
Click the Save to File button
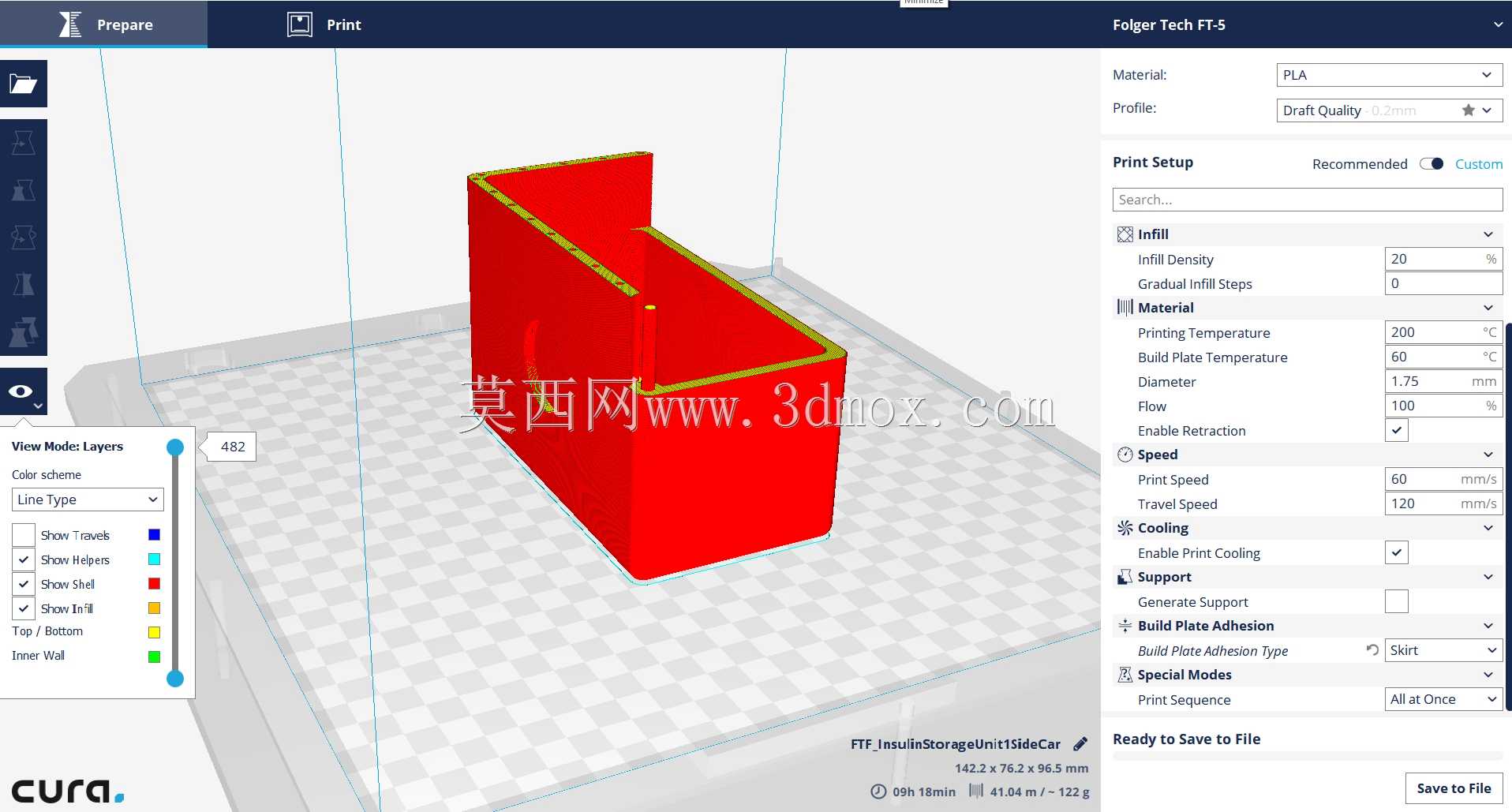(x=1454, y=788)
